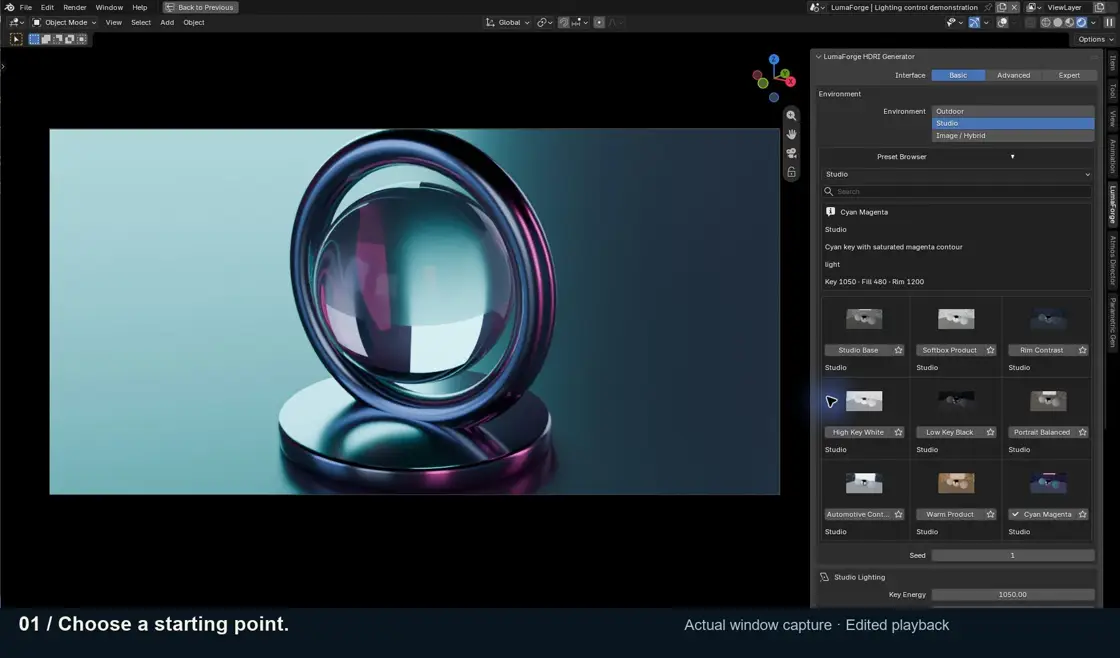Collapse the Preset Browser section arrow
1120x658 pixels.
pyautogui.click(x=1012, y=156)
